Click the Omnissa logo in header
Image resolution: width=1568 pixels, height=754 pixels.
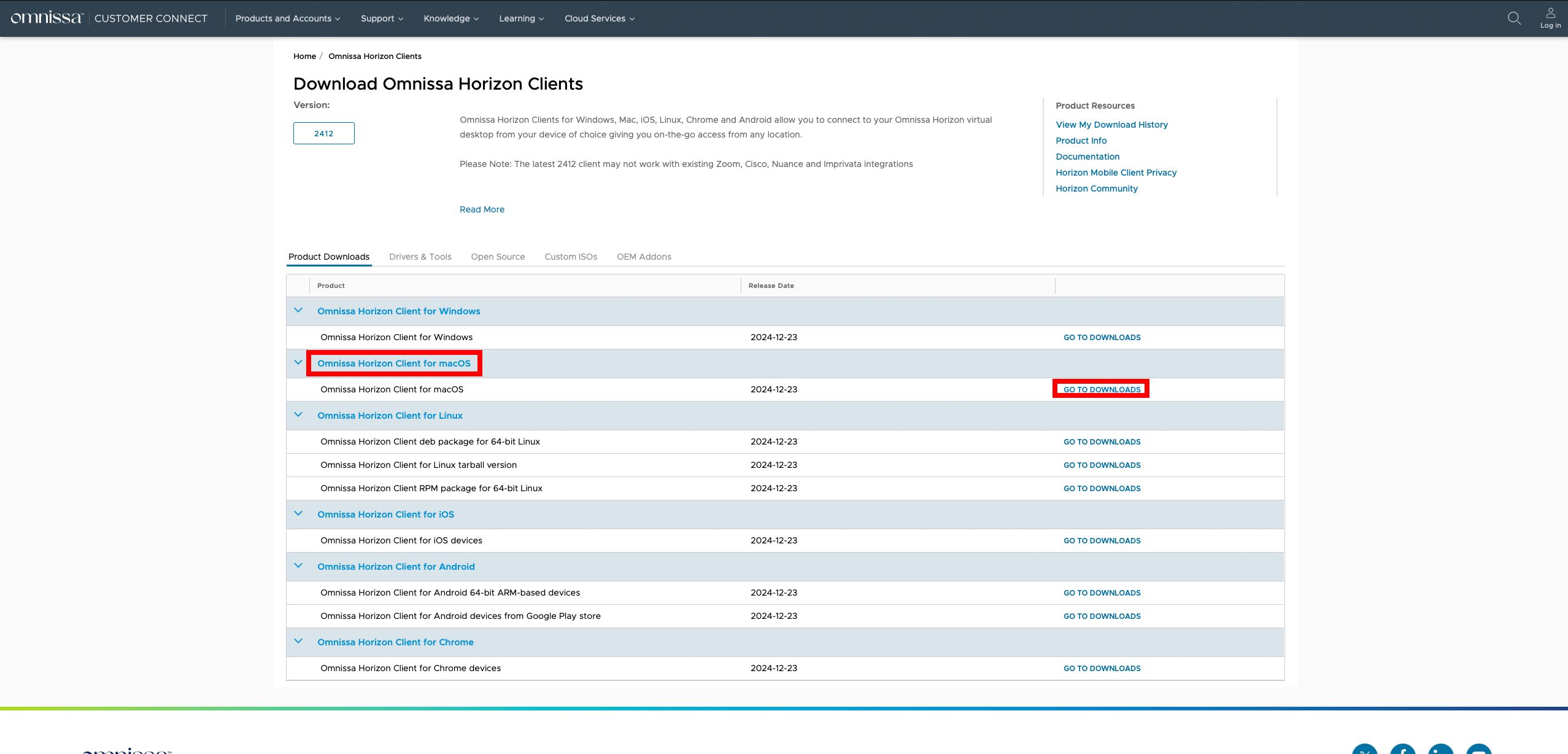click(x=47, y=18)
